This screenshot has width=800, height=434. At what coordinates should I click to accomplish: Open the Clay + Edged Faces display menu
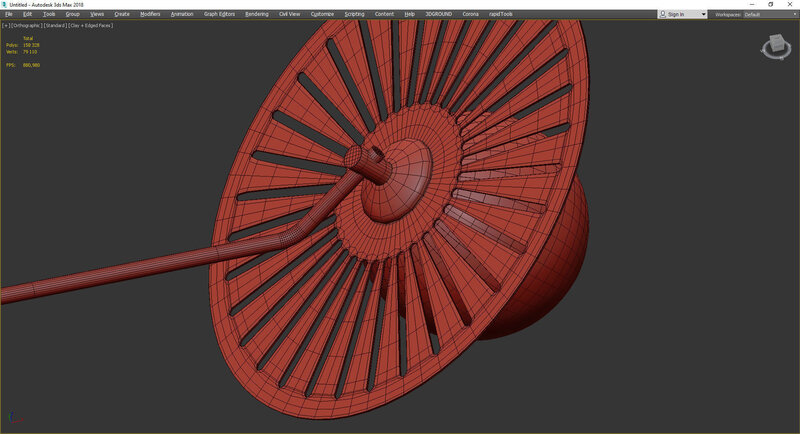point(90,25)
